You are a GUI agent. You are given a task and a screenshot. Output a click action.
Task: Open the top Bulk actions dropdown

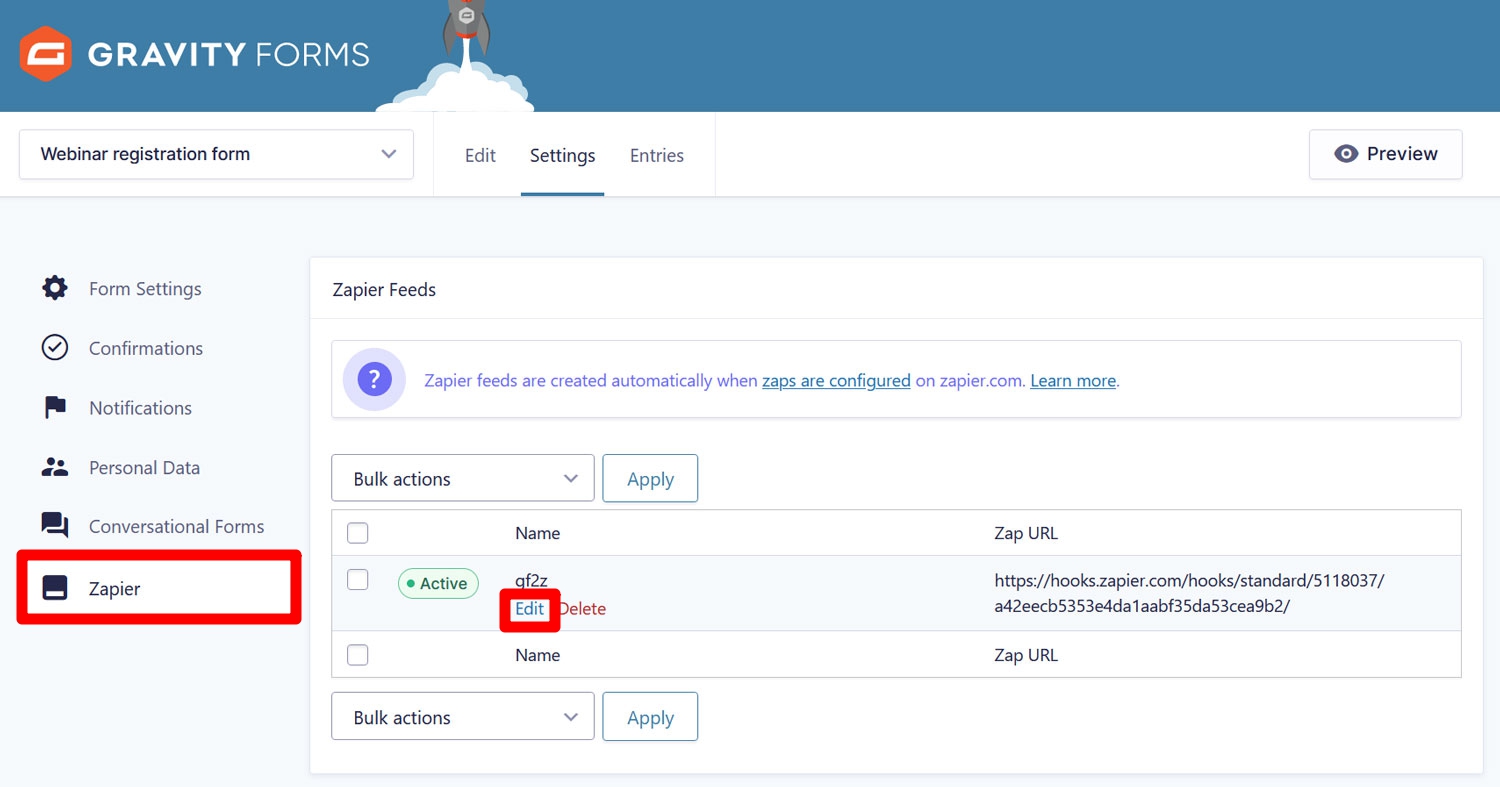(463, 479)
